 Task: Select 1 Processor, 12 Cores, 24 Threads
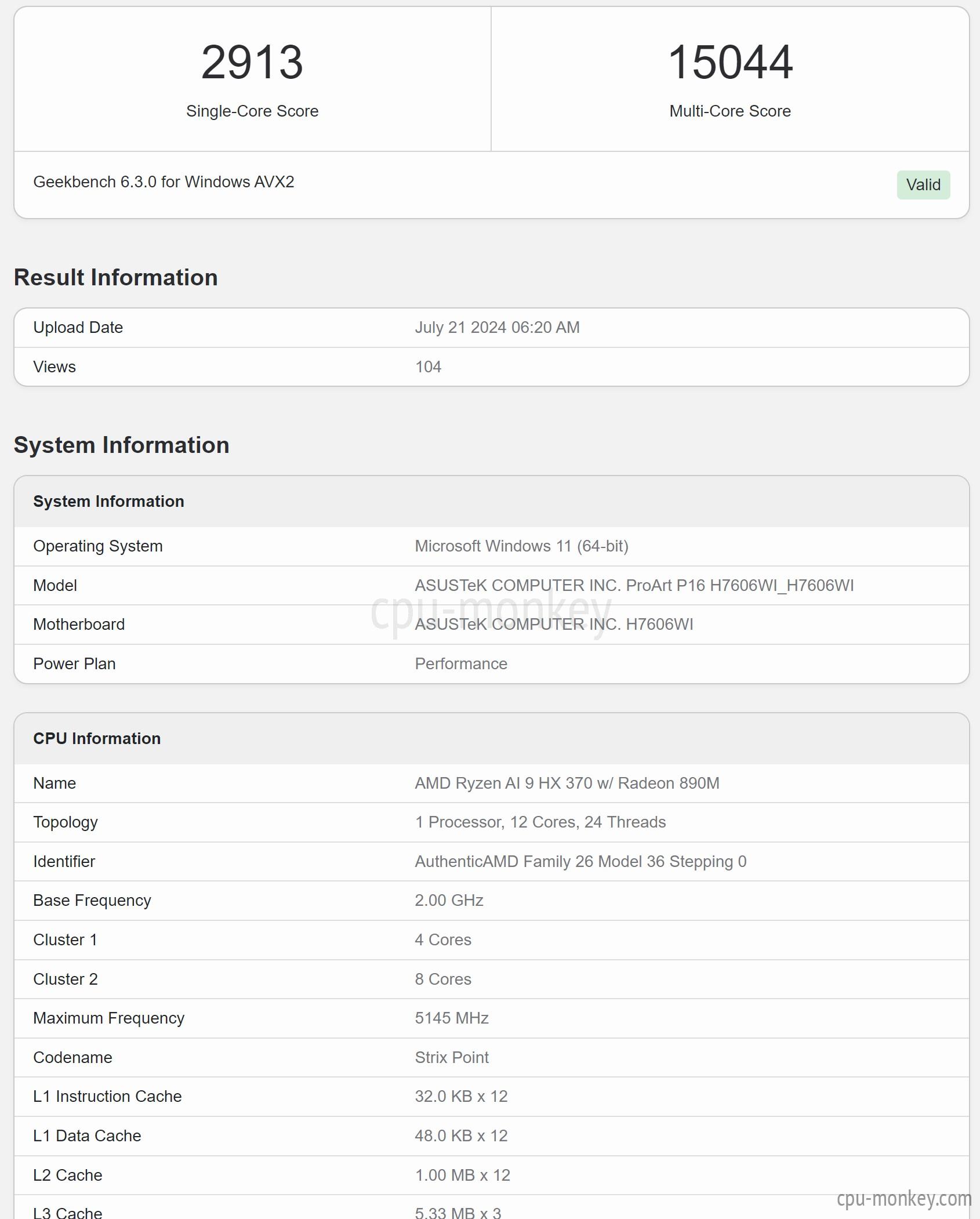pyautogui.click(x=540, y=822)
